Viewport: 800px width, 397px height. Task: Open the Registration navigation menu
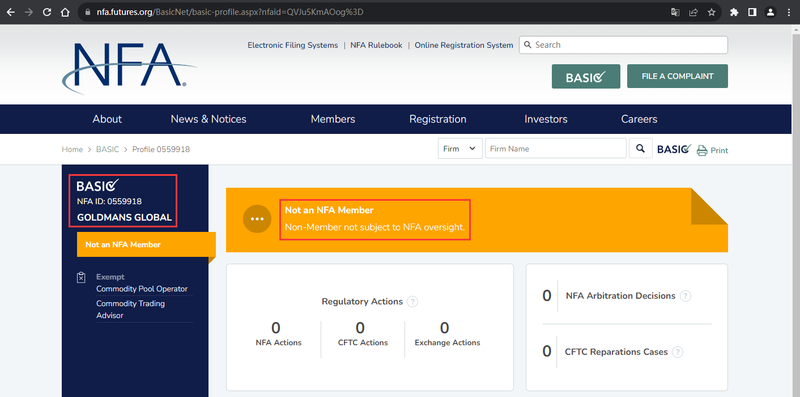point(438,119)
